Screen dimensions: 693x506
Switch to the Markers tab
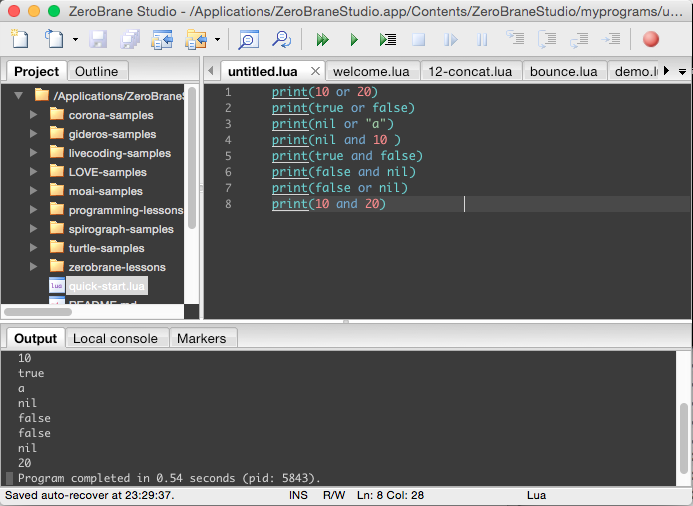(202, 339)
